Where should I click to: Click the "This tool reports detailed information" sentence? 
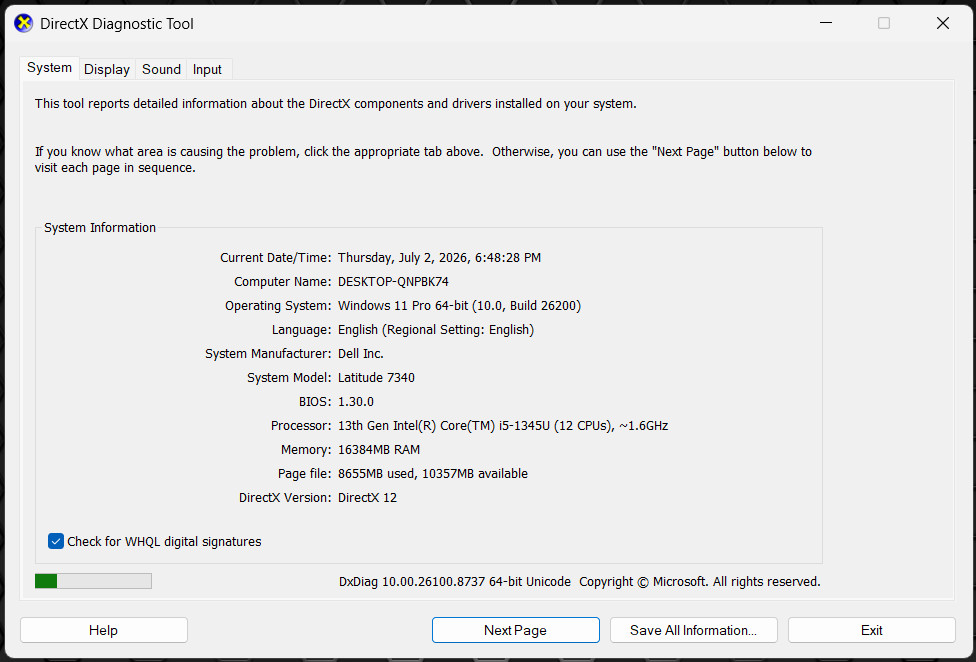point(336,104)
